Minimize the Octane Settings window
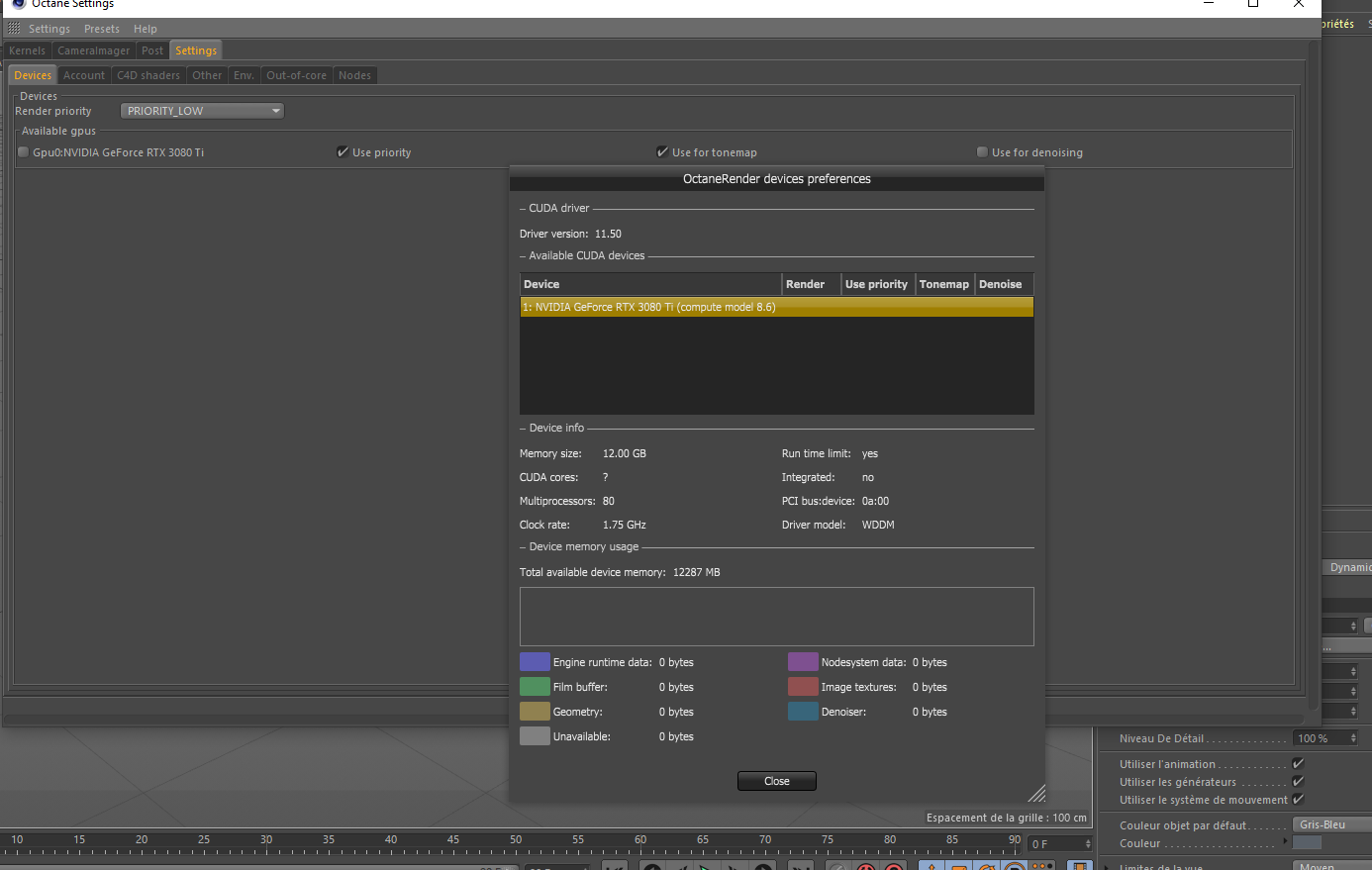1372x870 pixels. (x=1209, y=4)
